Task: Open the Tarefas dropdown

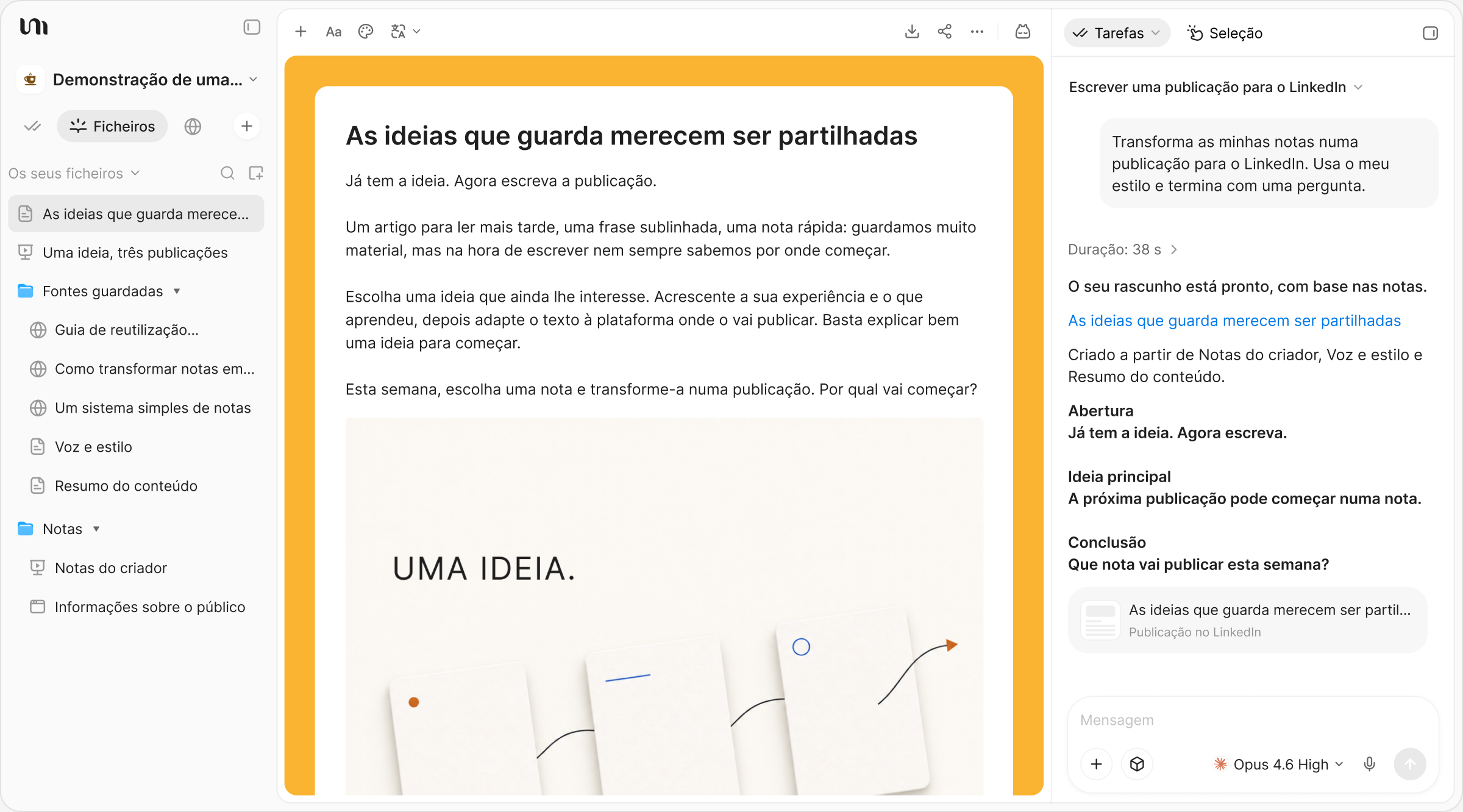Action: [x=1117, y=33]
